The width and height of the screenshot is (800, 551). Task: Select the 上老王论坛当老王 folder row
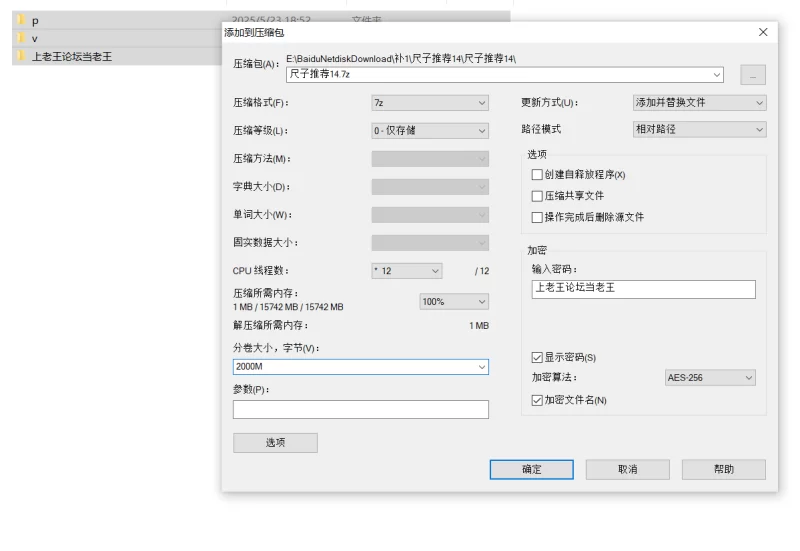point(116,56)
